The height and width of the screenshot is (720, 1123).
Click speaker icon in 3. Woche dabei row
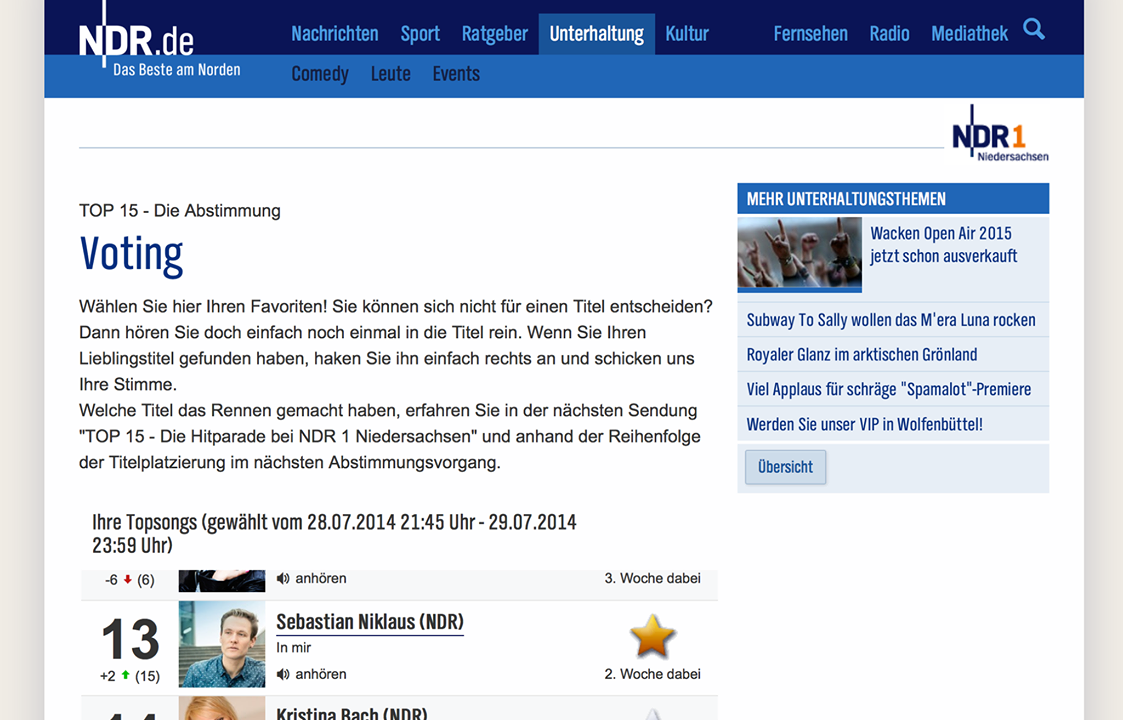pos(283,578)
